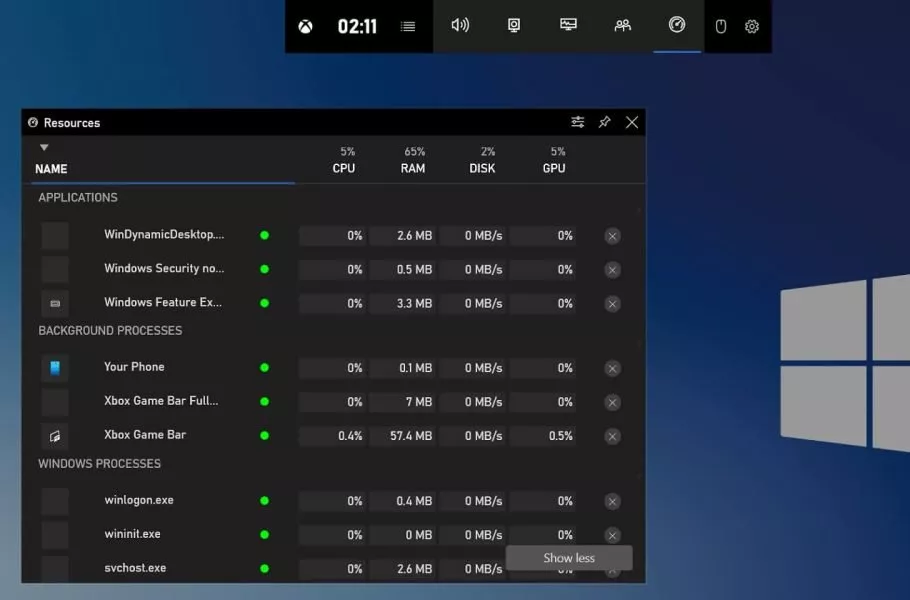Select the Windows Security no... row name
The height and width of the screenshot is (600, 910).
[x=164, y=268]
